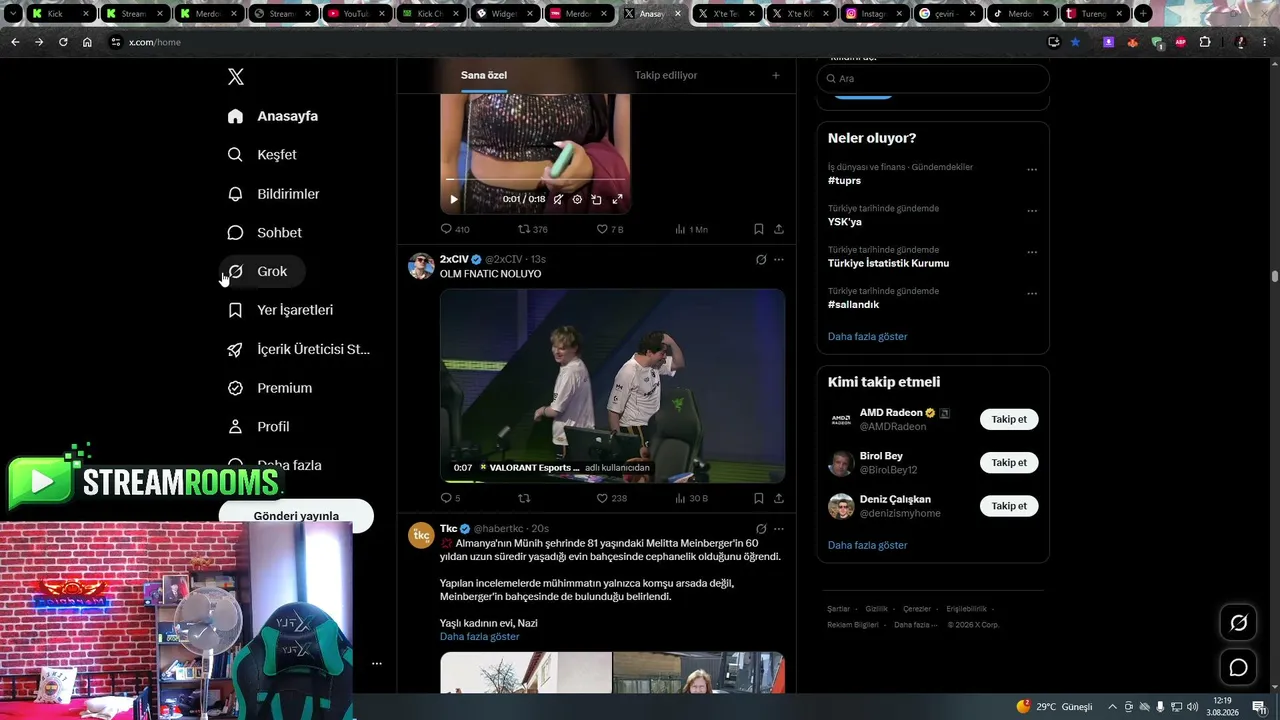Screen dimensions: 1280x720
Task: Open İçerik Üreticisi Stüdyosu
Action: click(299, 349)
